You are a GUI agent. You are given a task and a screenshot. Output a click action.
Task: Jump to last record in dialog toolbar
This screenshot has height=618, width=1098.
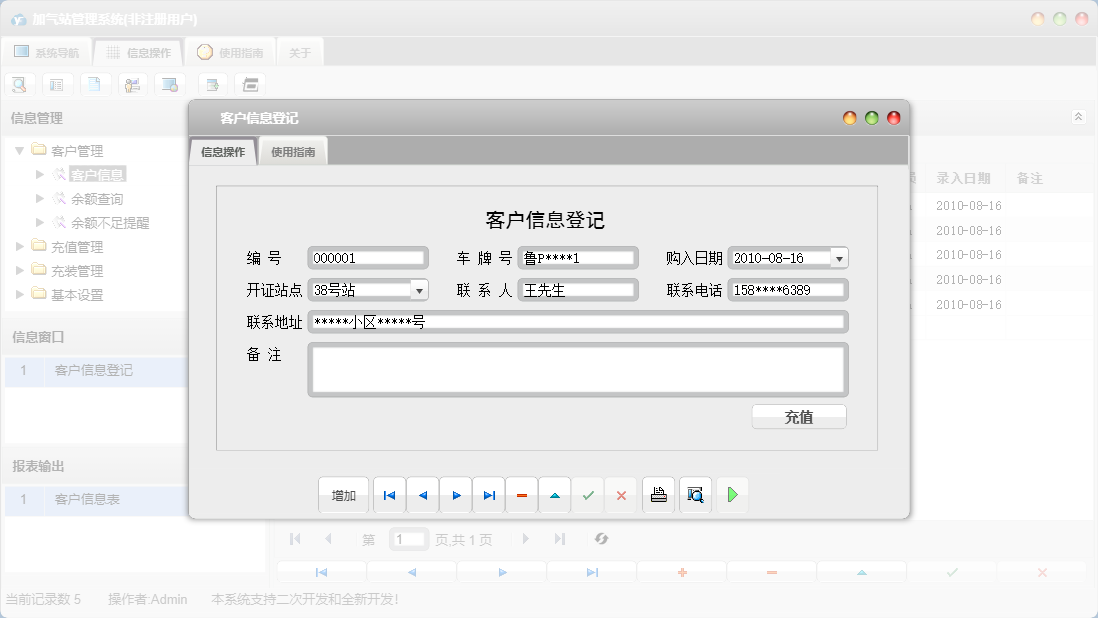coord(489,495)
